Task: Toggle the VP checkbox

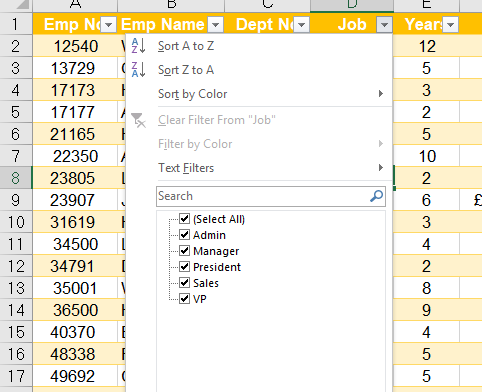Action: [x=184, y=299]
